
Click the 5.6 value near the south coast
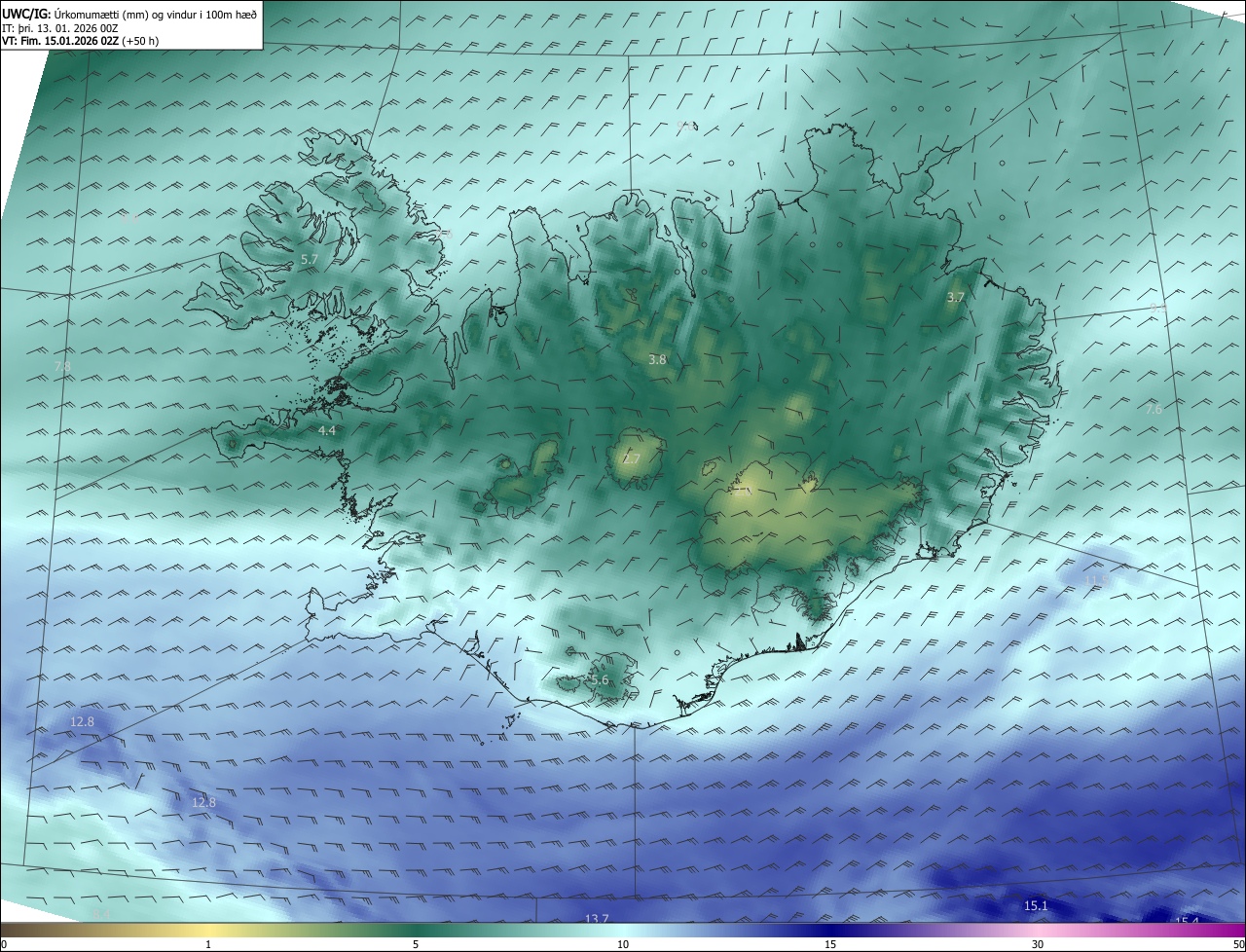600,680
